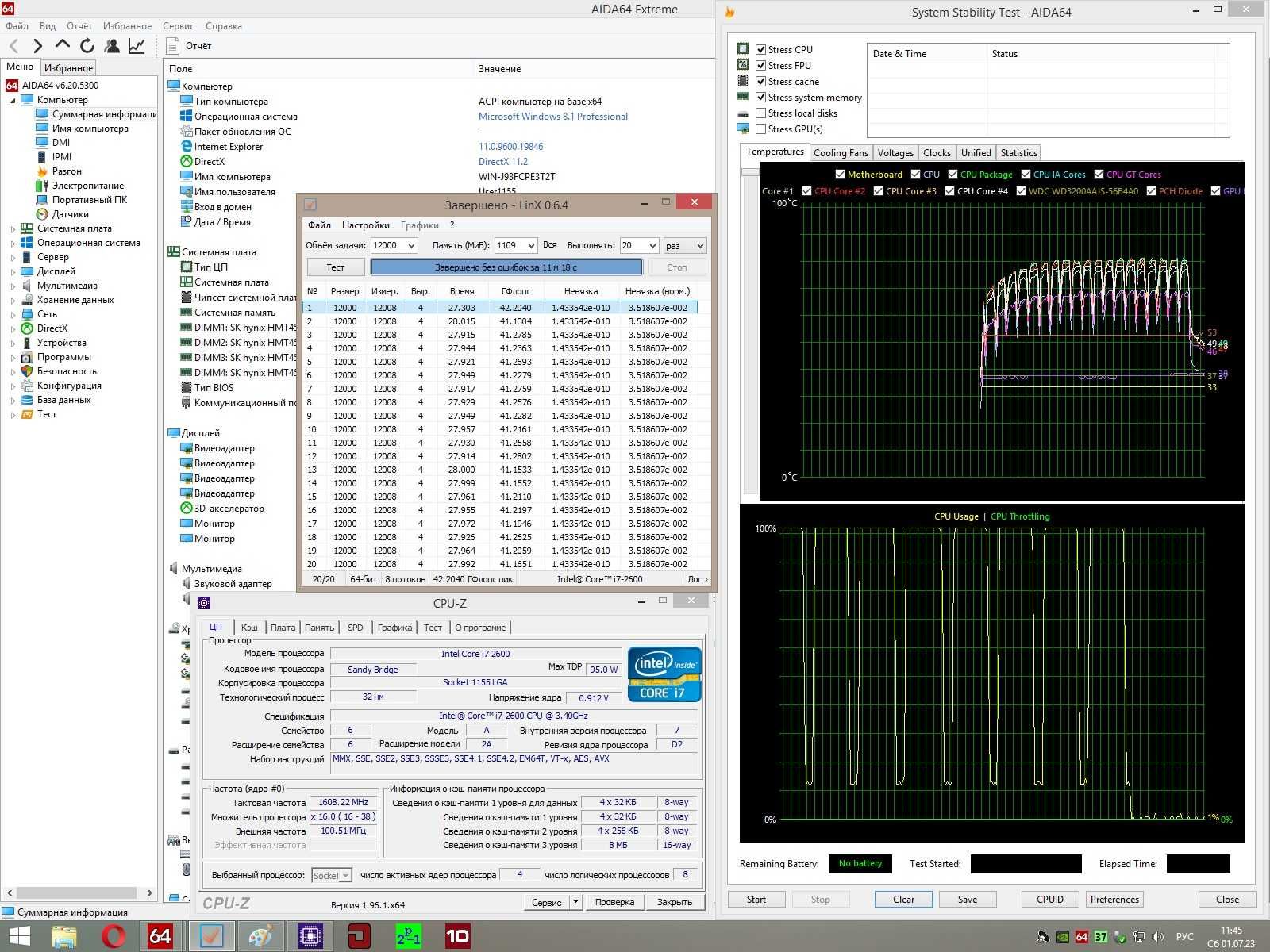
Task: Click the Start button in Stability Test
Action: coord(756,900)
